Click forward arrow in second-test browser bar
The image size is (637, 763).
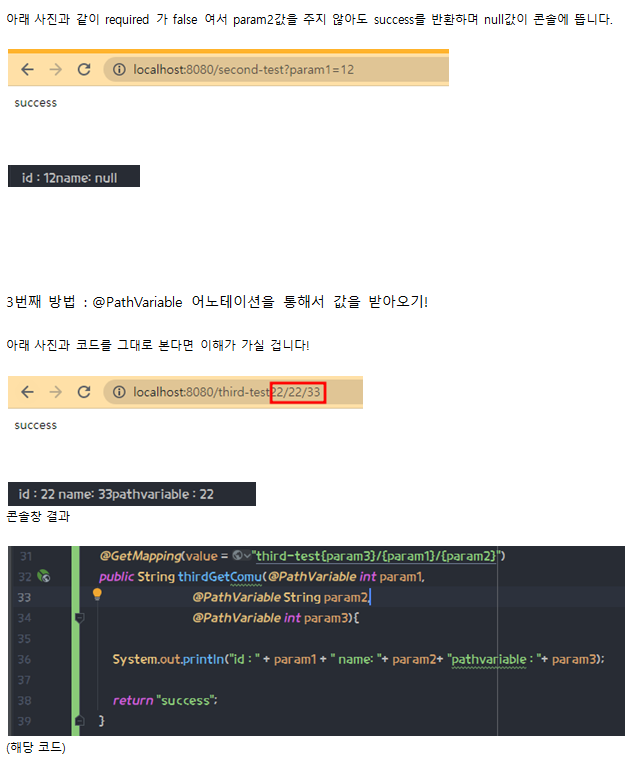56,70
